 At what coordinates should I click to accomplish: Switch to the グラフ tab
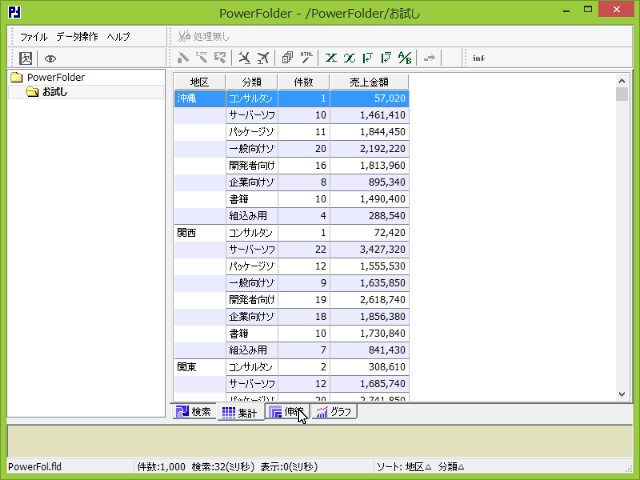click(335, 412)
